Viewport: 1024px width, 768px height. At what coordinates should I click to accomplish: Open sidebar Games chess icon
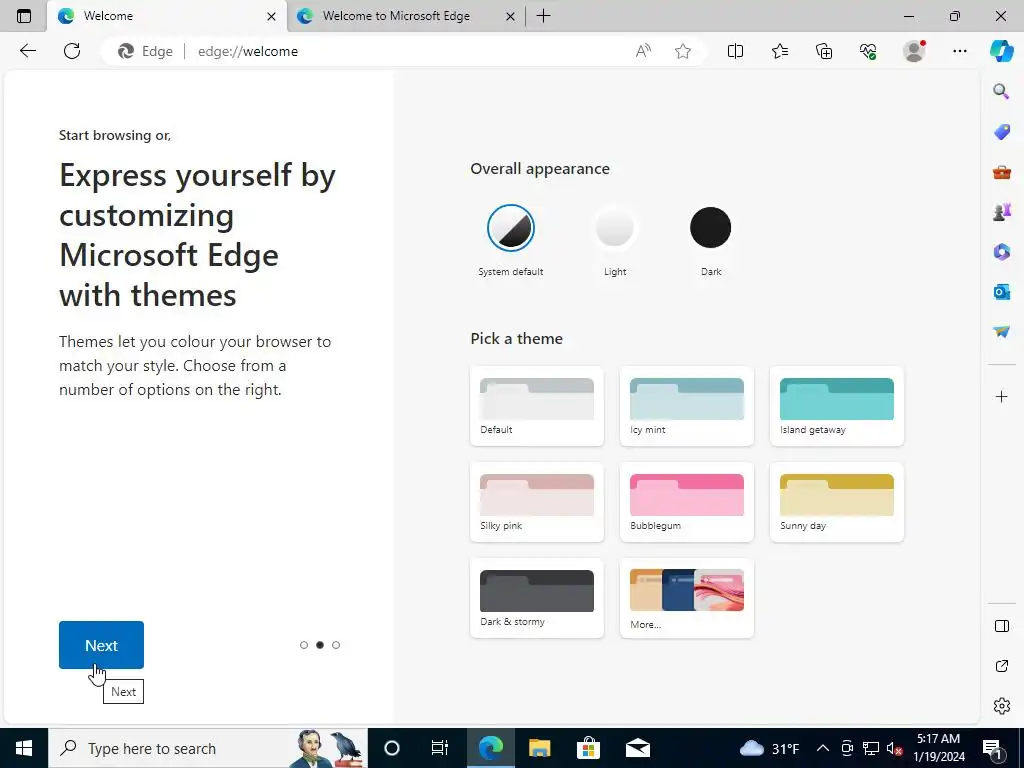[1001, 212]
